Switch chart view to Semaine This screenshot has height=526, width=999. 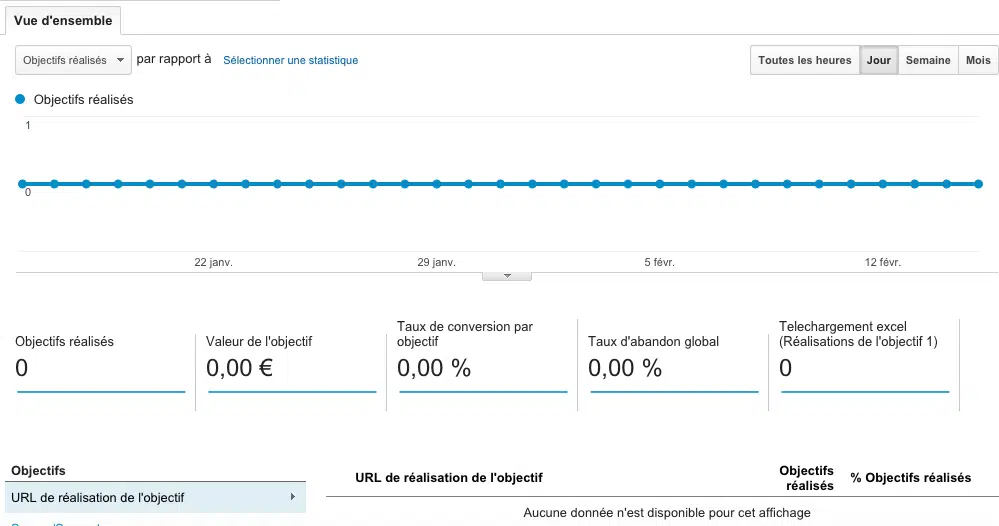tap(927, 60)
